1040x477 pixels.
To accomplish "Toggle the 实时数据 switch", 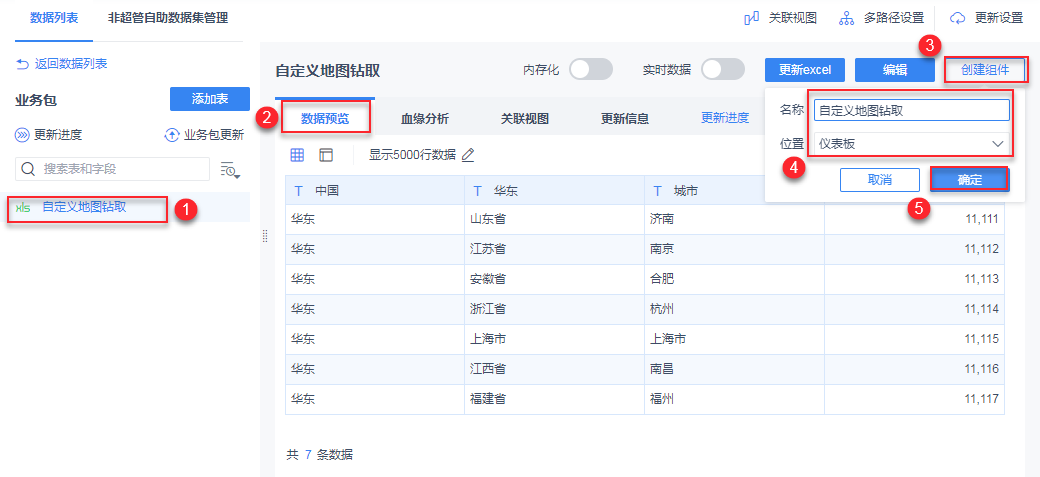I will tap(723, 69).
